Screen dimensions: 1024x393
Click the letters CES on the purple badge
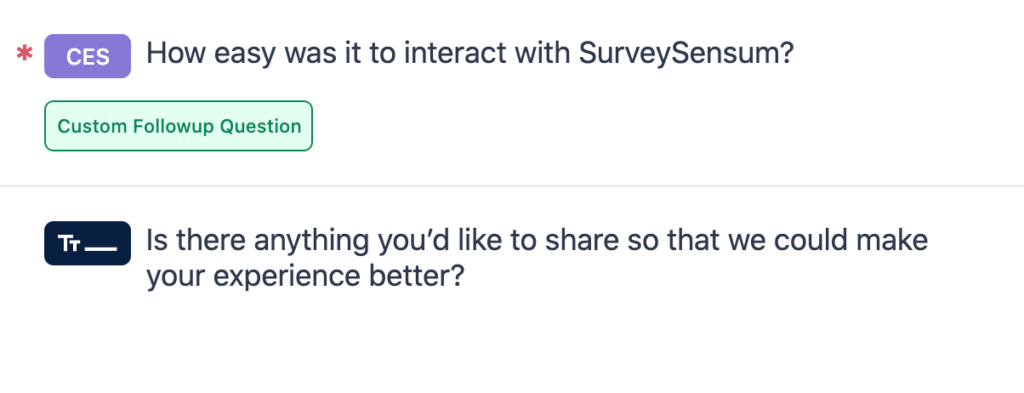point(88,57)
